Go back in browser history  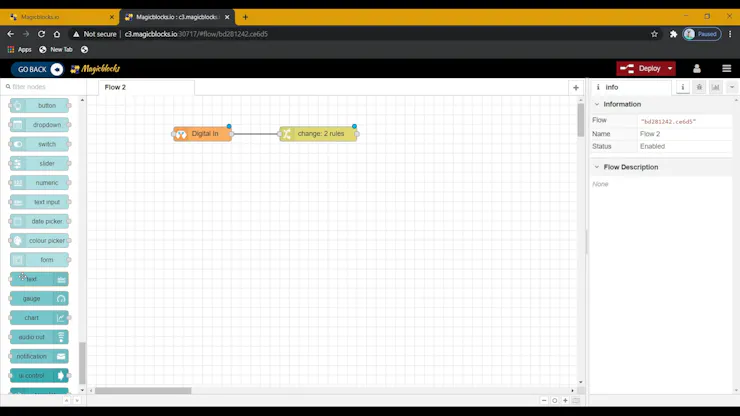point(10,34)
